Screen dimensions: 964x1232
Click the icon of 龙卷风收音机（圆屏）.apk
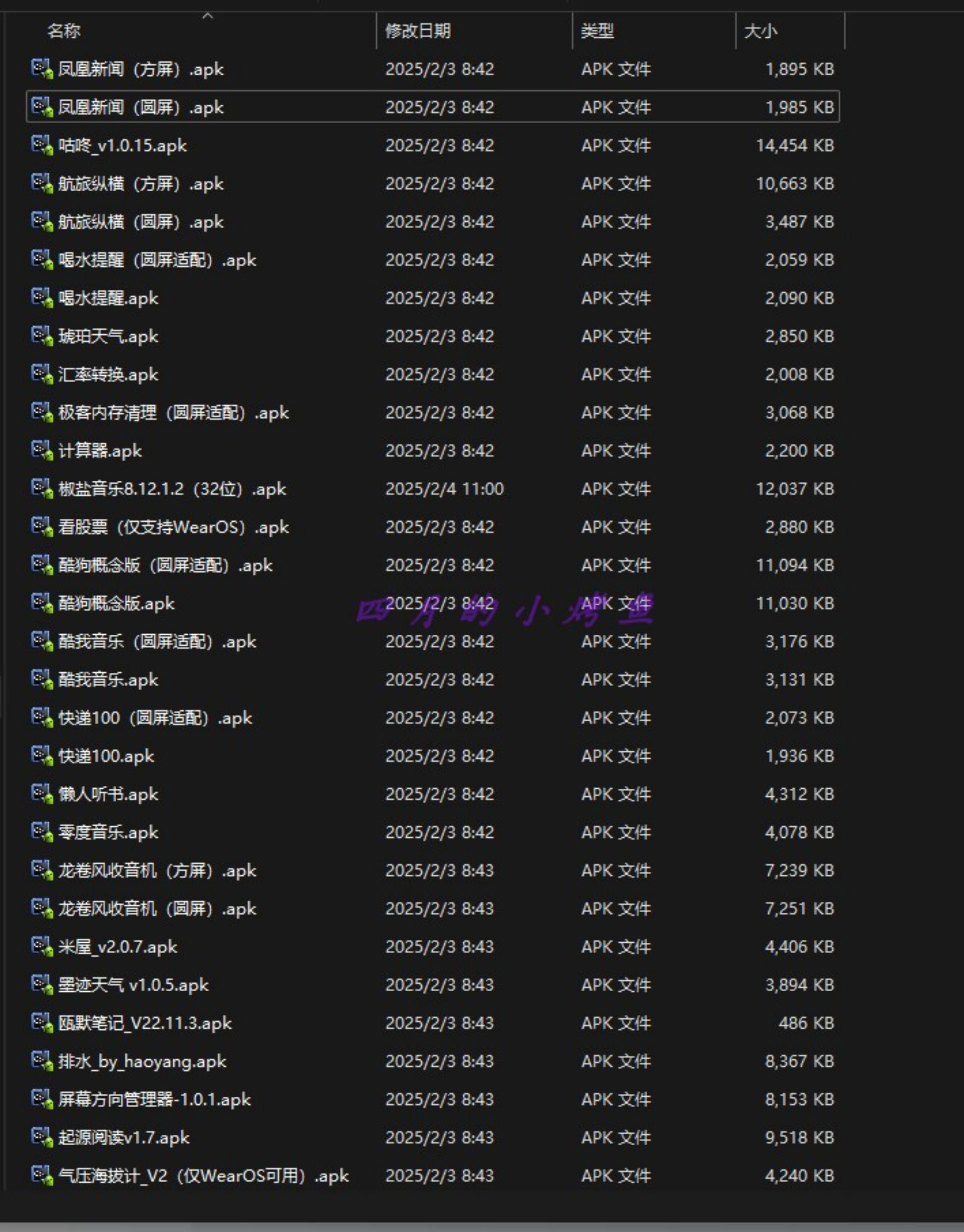tap(42, 908)
